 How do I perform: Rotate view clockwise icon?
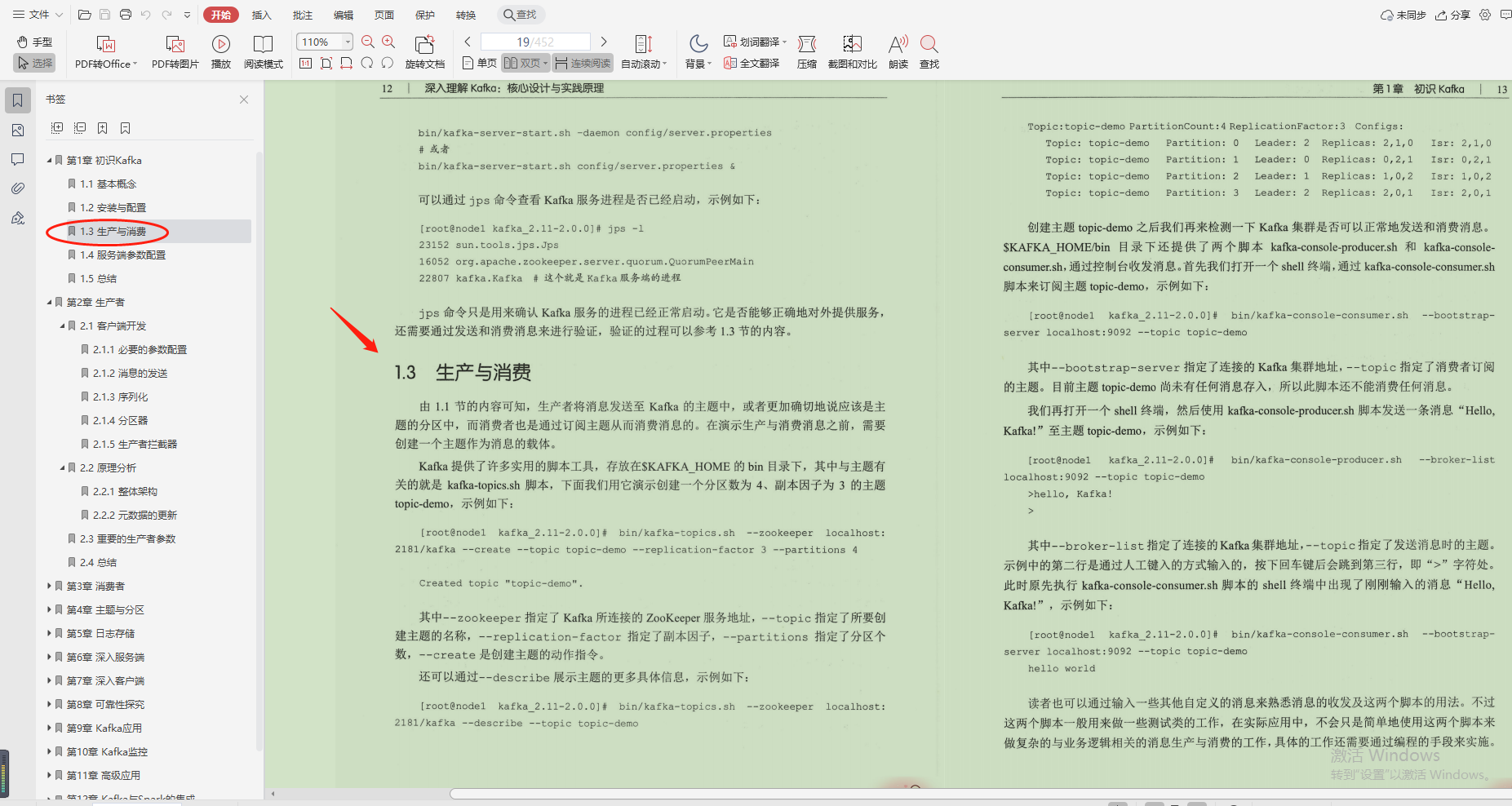pyautogui.click(x=367, y=63)
